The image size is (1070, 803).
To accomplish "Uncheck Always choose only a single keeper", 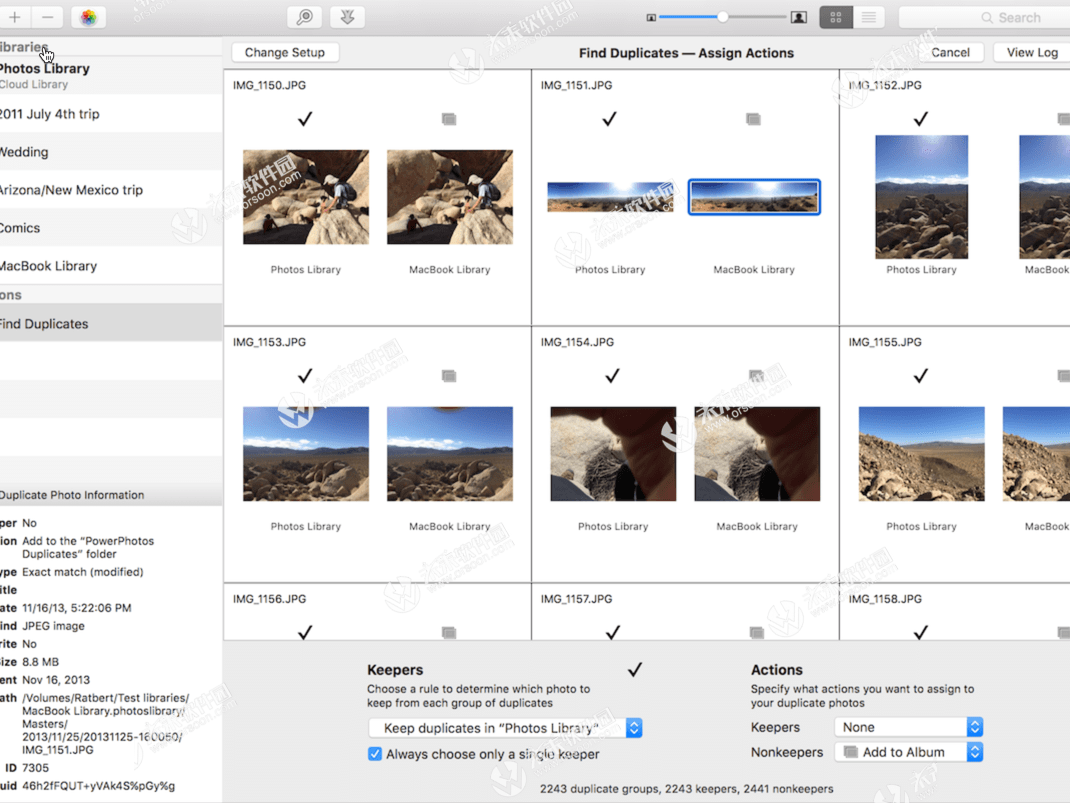I will (x=374, y=754).
